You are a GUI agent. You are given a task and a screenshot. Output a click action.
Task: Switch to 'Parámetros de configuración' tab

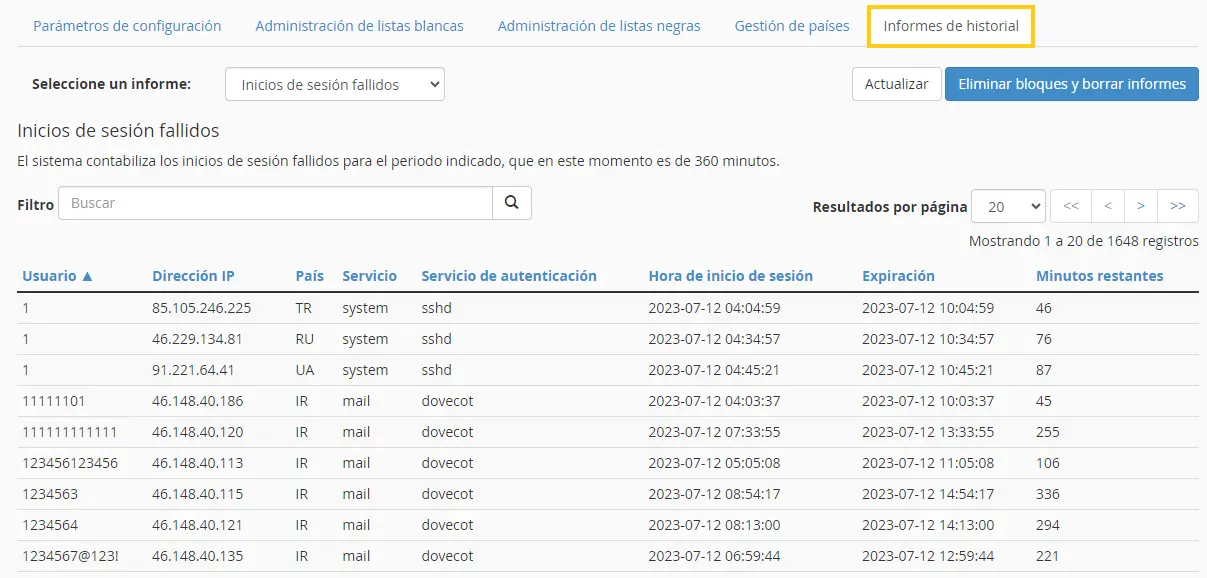tap(127, 26)
